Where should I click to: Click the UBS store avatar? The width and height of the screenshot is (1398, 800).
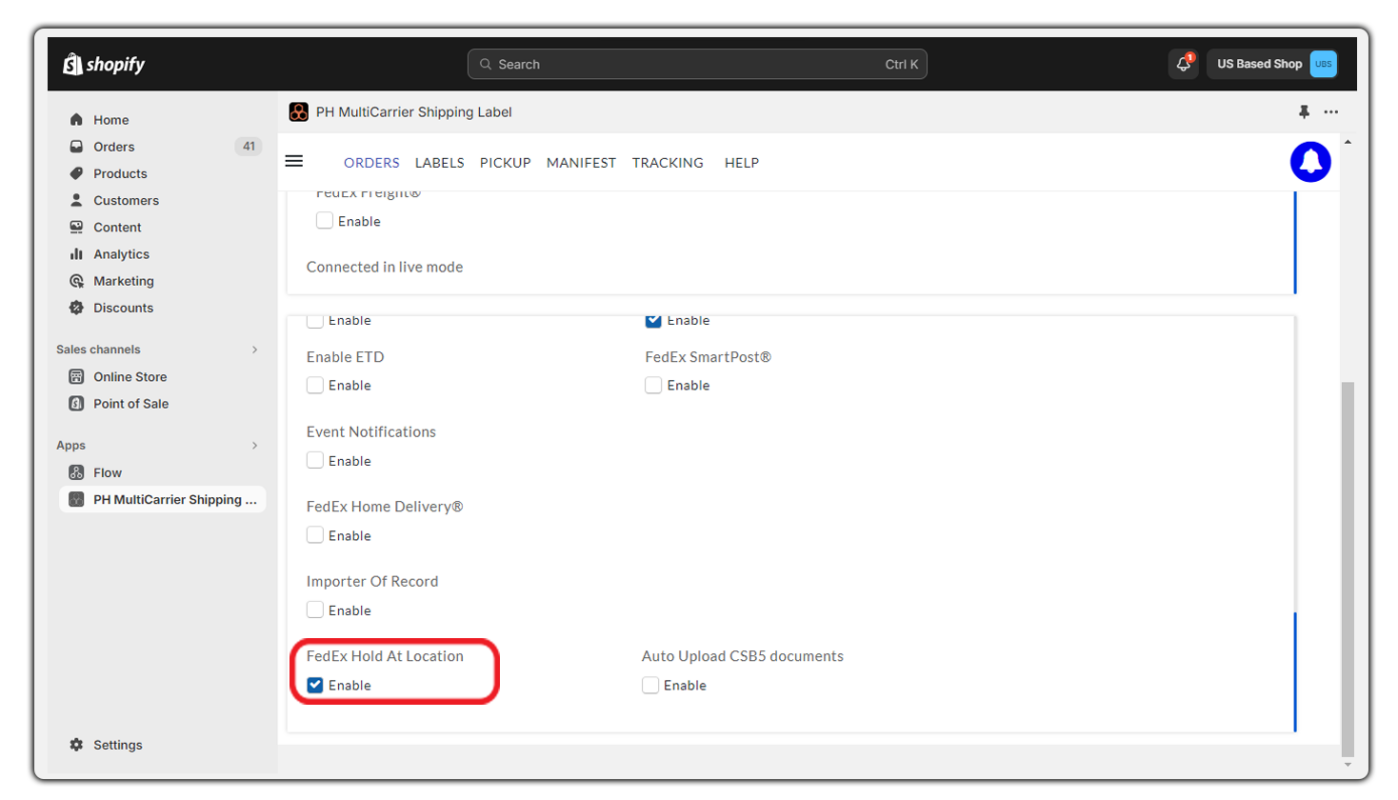pyautogui.click(x=1322, y=64)
